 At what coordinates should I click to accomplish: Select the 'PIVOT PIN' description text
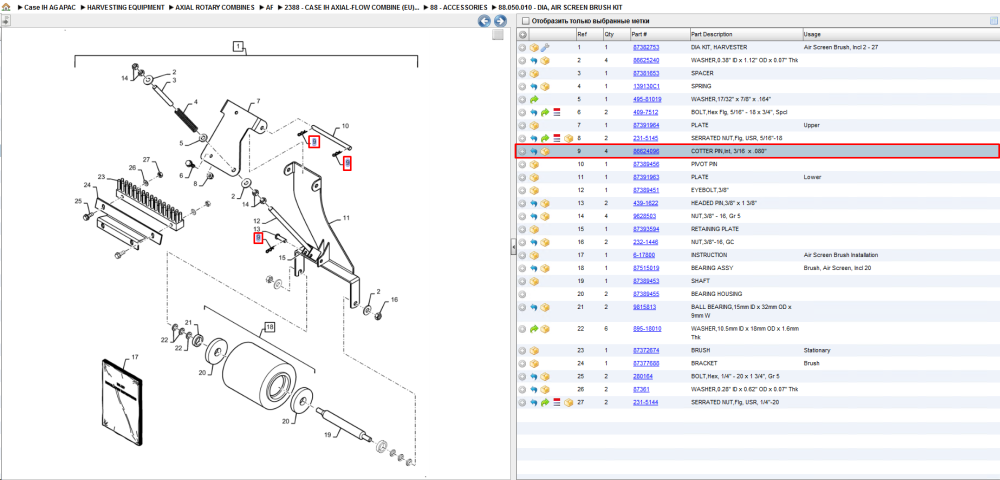click(x=705, y=164)
